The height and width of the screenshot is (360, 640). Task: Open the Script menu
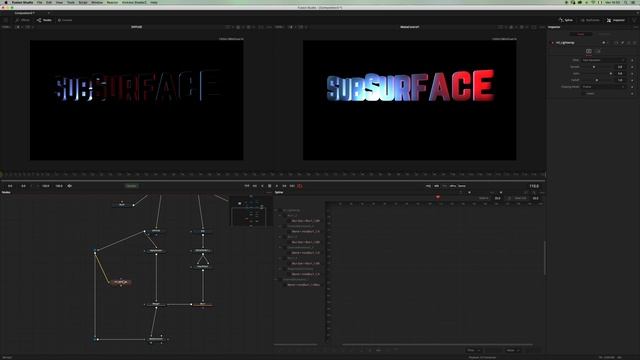click(x=83, y=2)
